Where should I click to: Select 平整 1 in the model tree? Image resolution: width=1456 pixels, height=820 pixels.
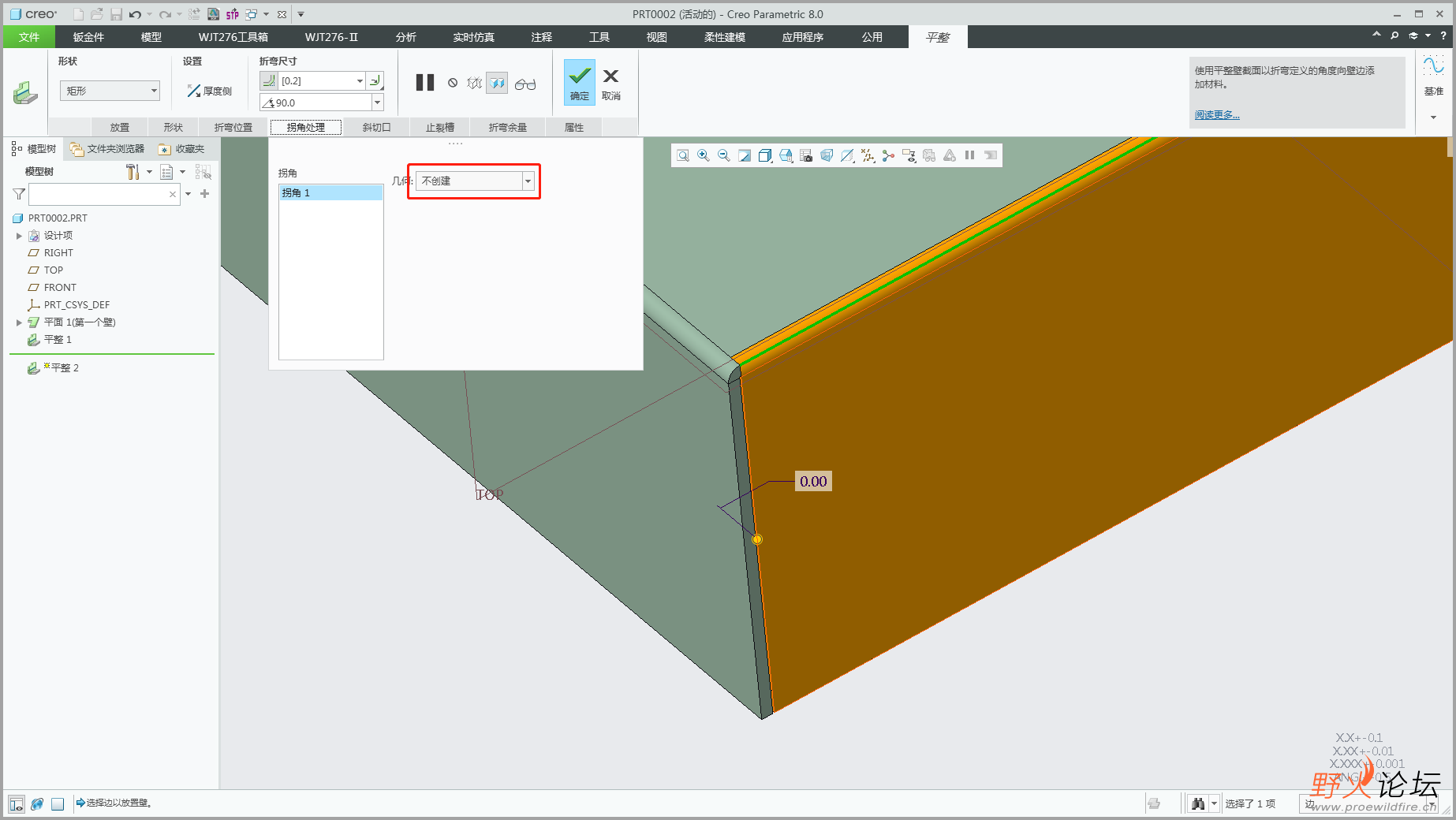pyautogui.click(x=57, y=340)
